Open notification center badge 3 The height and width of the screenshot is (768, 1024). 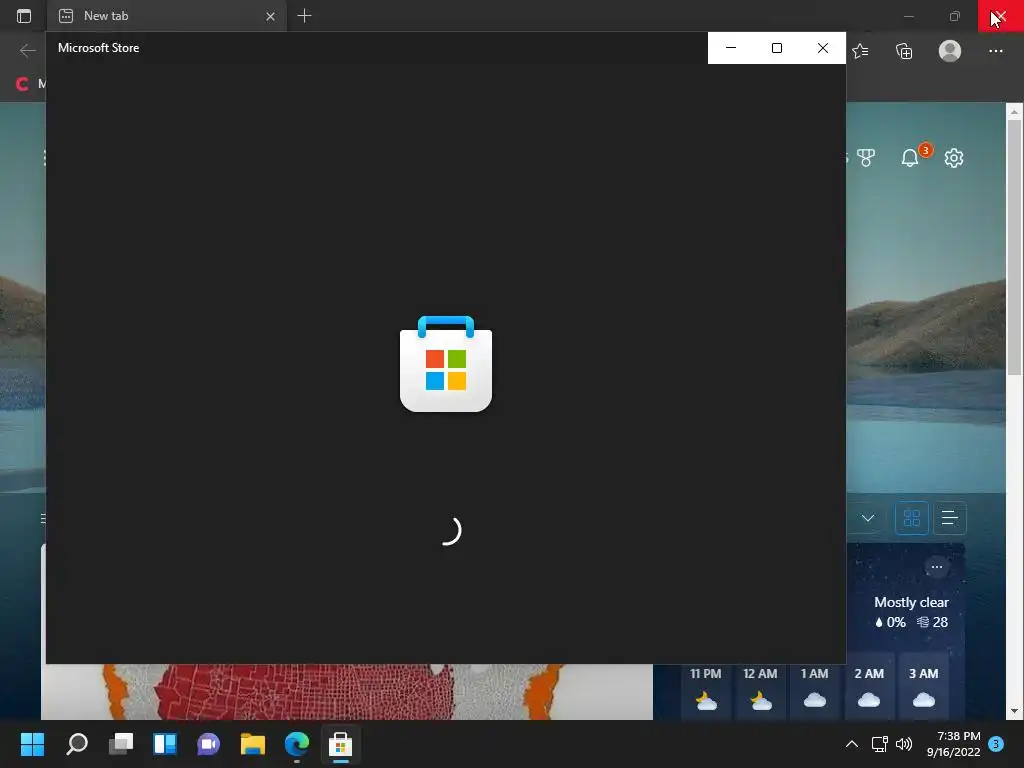click(x=996, y=744)
